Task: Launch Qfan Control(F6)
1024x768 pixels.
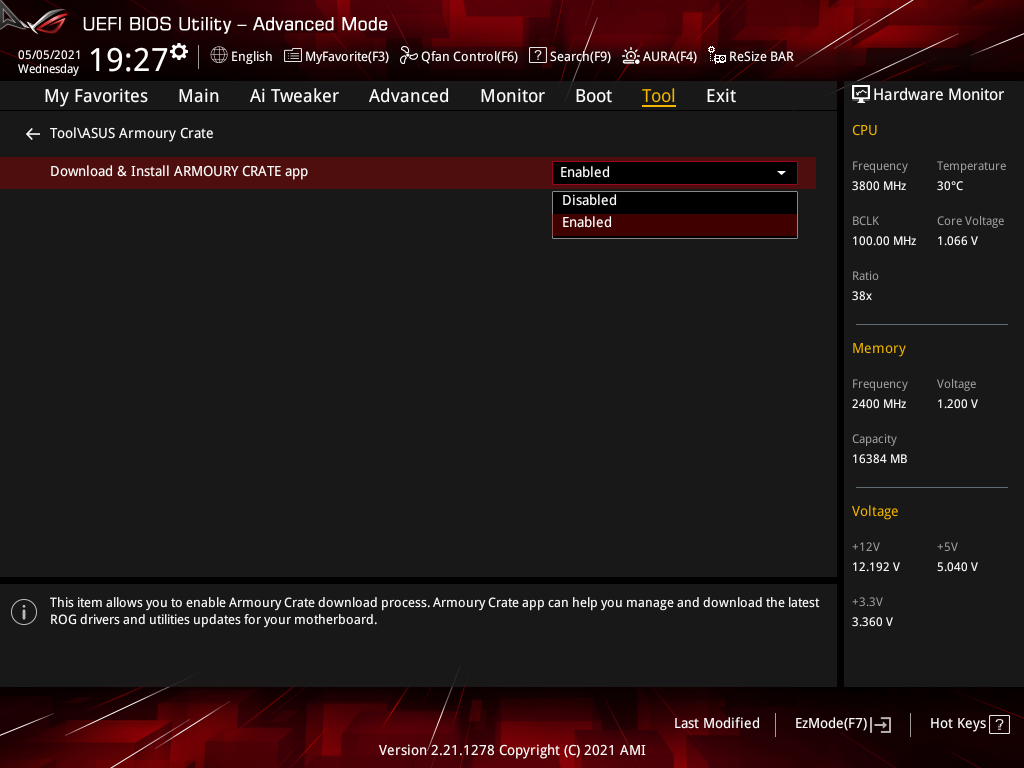Action: tap(458, 56)
